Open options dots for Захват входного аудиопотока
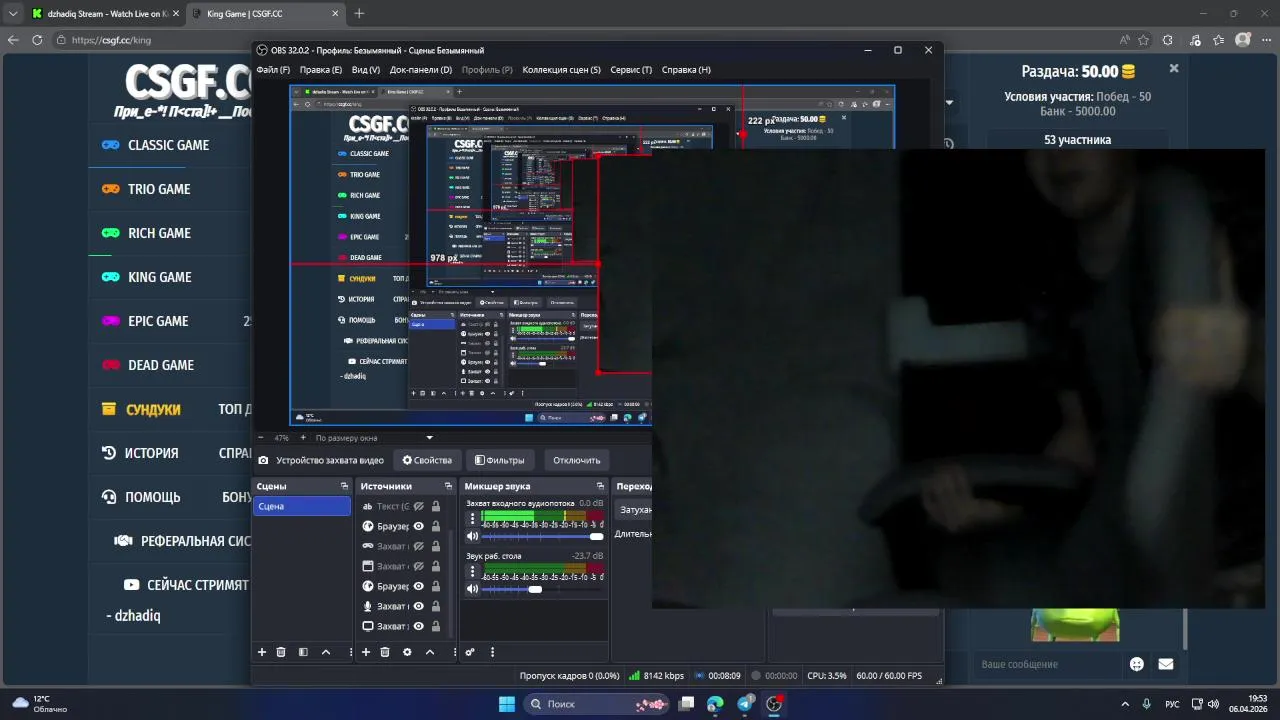 pyautogui.click(x=473, y=520)
